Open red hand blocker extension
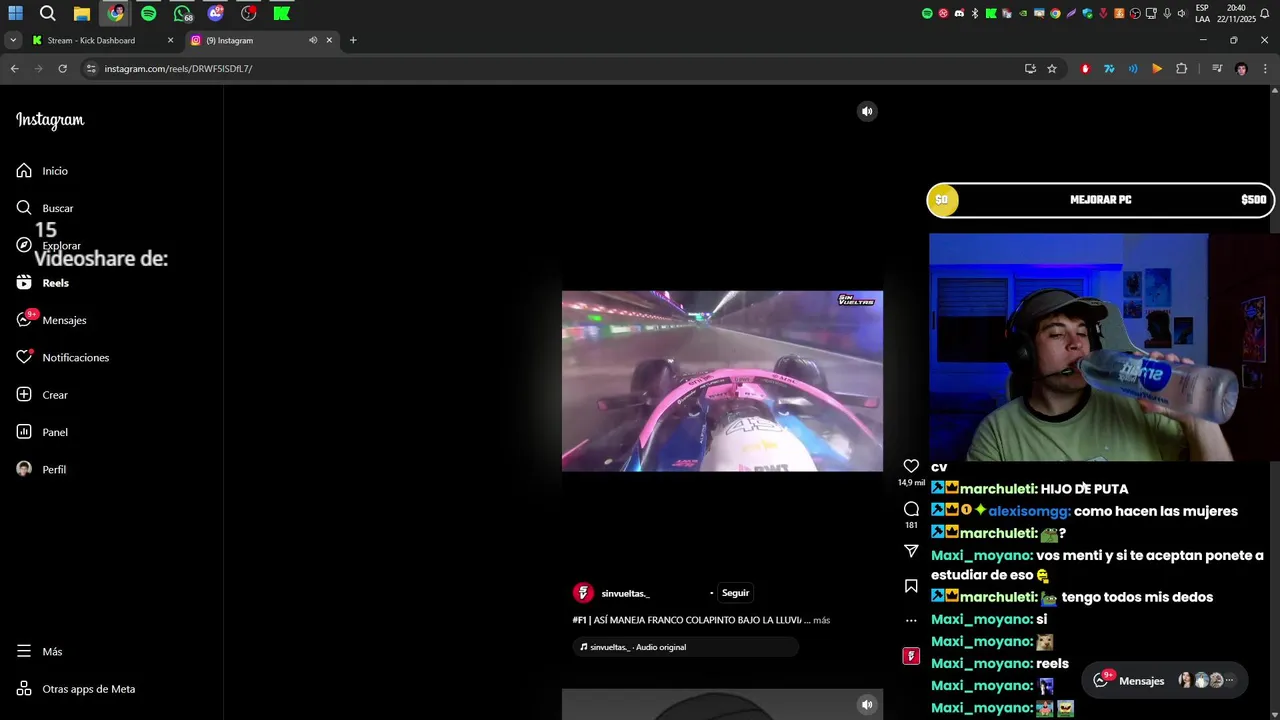Viewport: 1280px width, 720px height. [1085, 69]
